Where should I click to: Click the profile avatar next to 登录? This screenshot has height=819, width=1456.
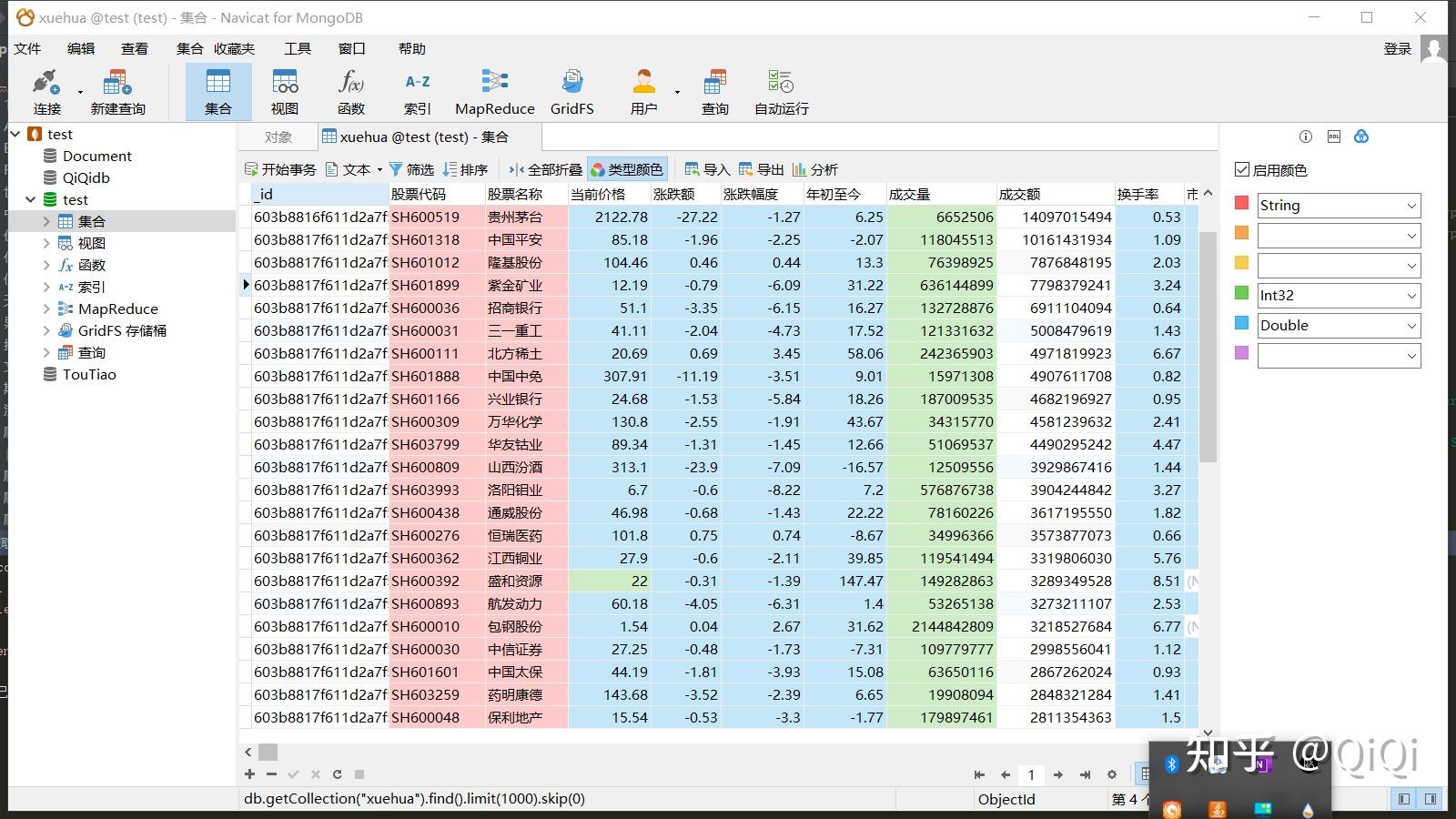point(1433,49)
